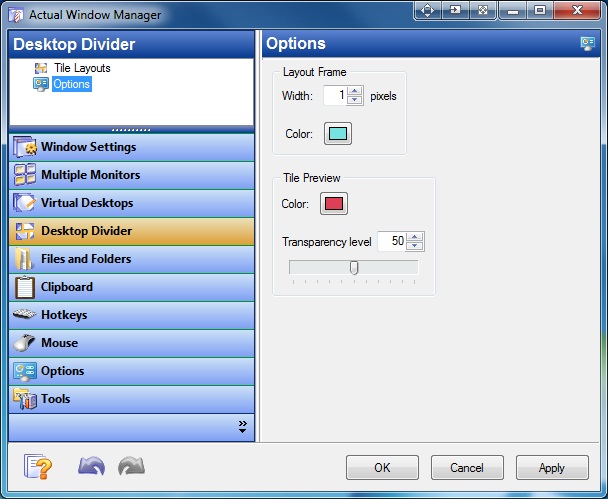The image size is (608, 499).
Task: Select Options item in Desktop Divider tree
Action: 72,84
